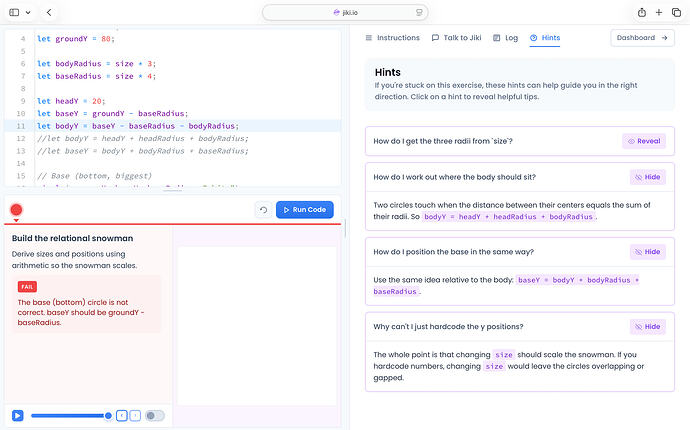The image size is (690, 430).
Task: Click the share icon in browser toolbar
Action: 642,12
